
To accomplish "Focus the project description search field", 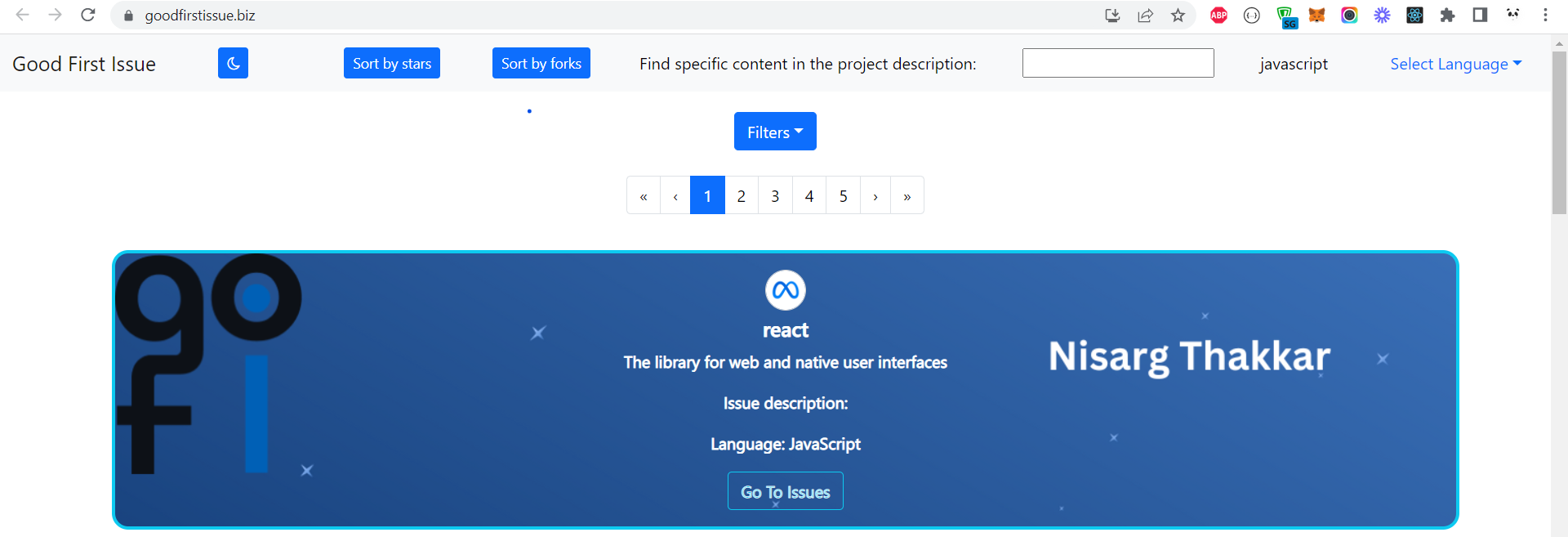I will 1118,63.
